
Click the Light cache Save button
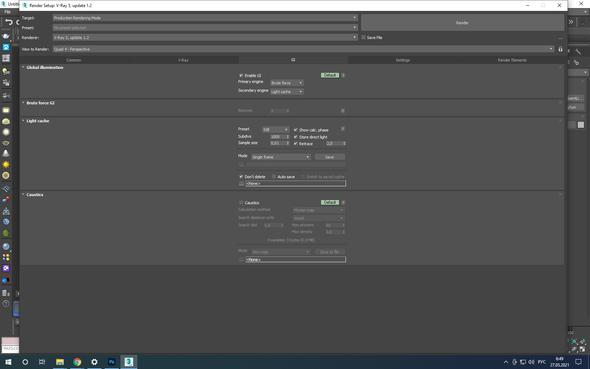[x=330, y=157]
